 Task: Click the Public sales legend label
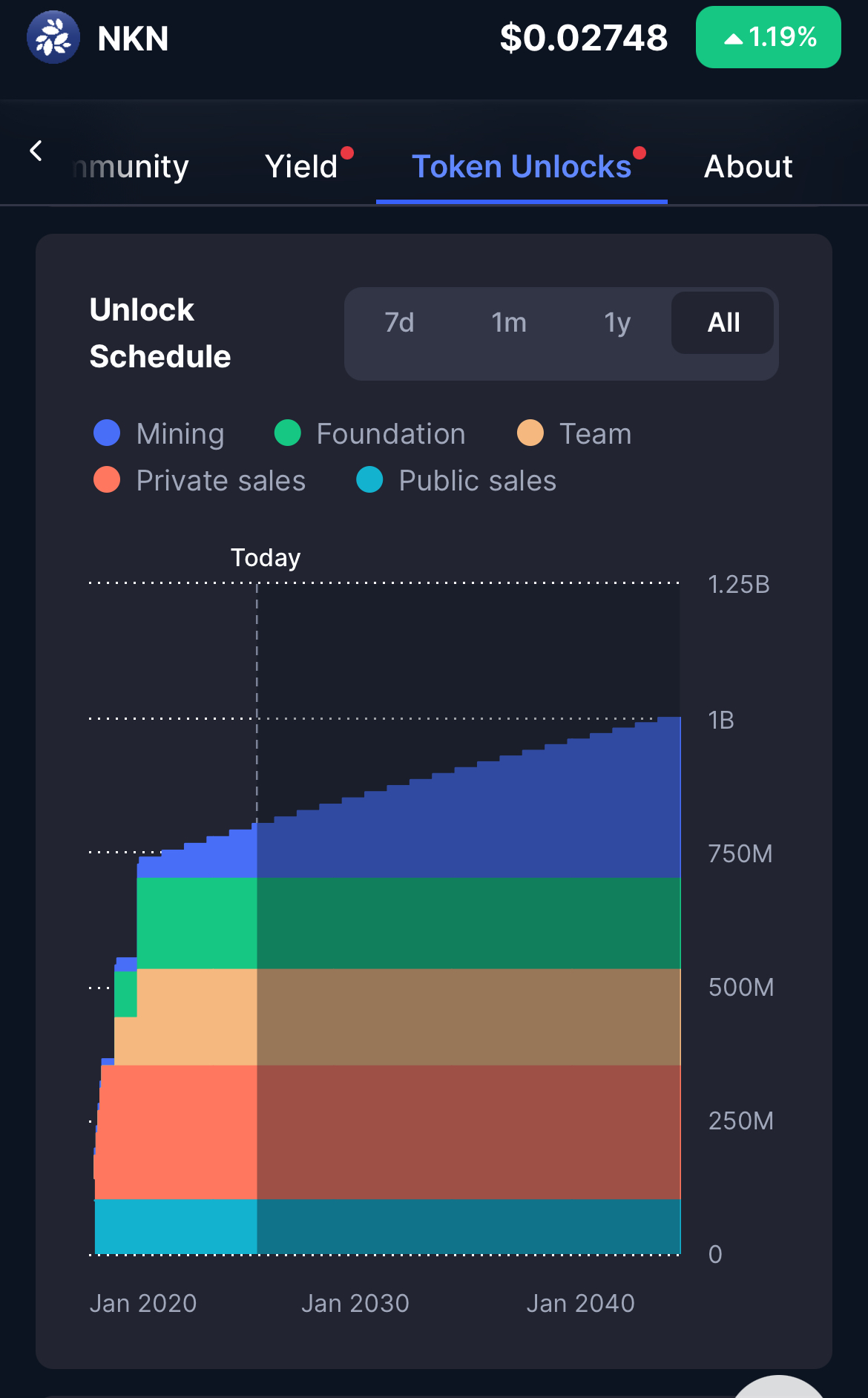pos(478,481)
